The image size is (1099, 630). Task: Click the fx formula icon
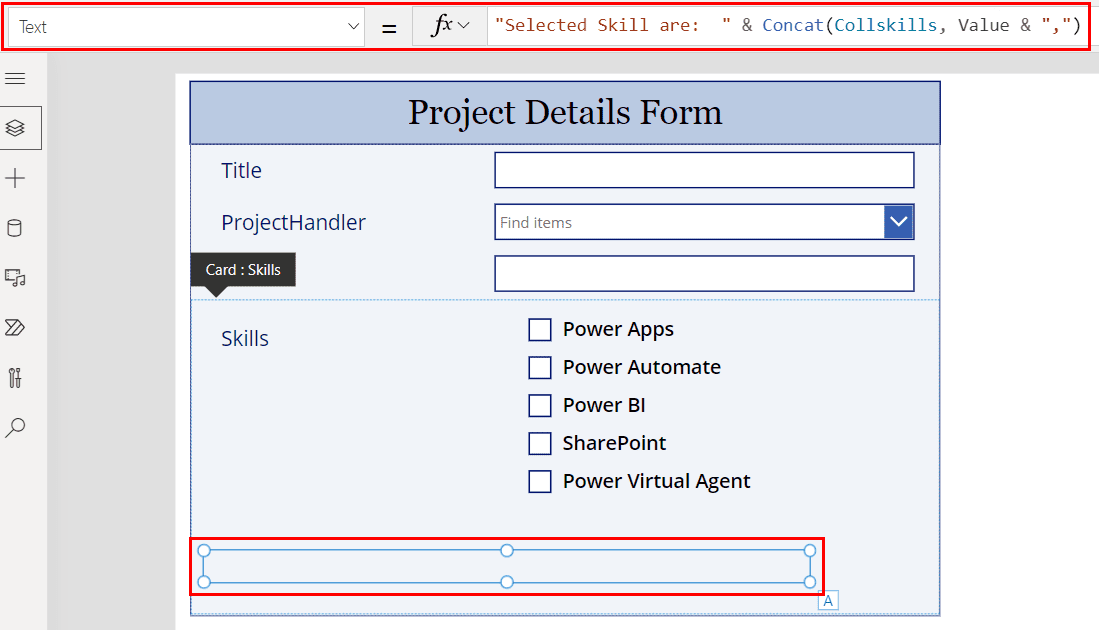coord(443,24)
